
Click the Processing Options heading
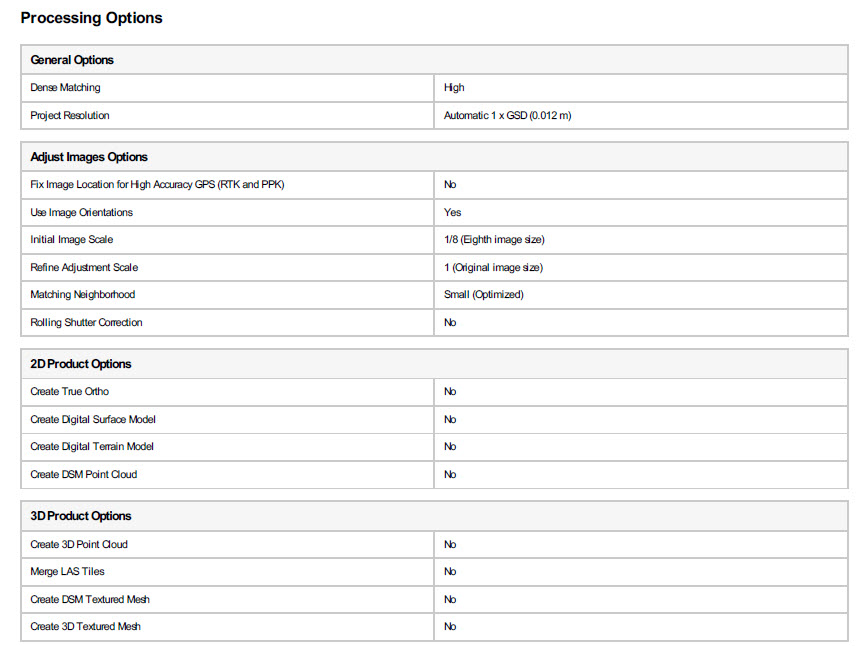[91, 18]
